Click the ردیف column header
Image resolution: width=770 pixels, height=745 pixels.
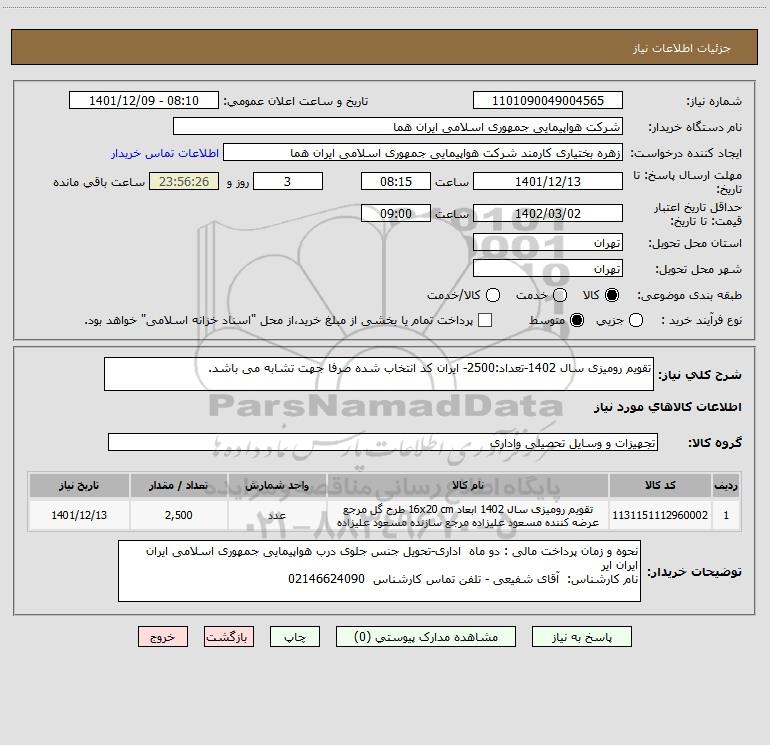726,485
